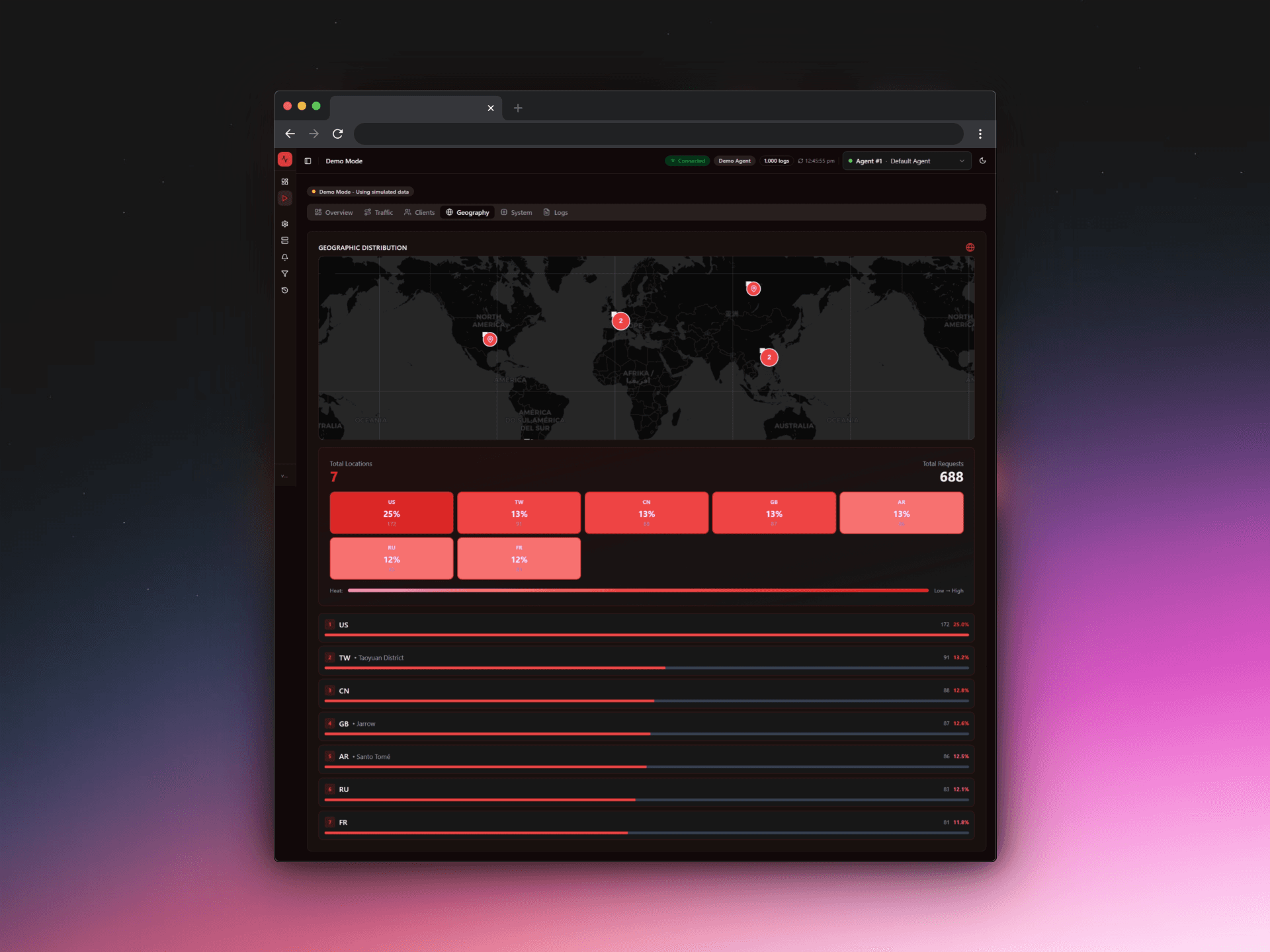Image resolution: width=1270 pixels, height=952 pixels.
Task: Click the 1,000 logs badge
Action: [776, 161]
